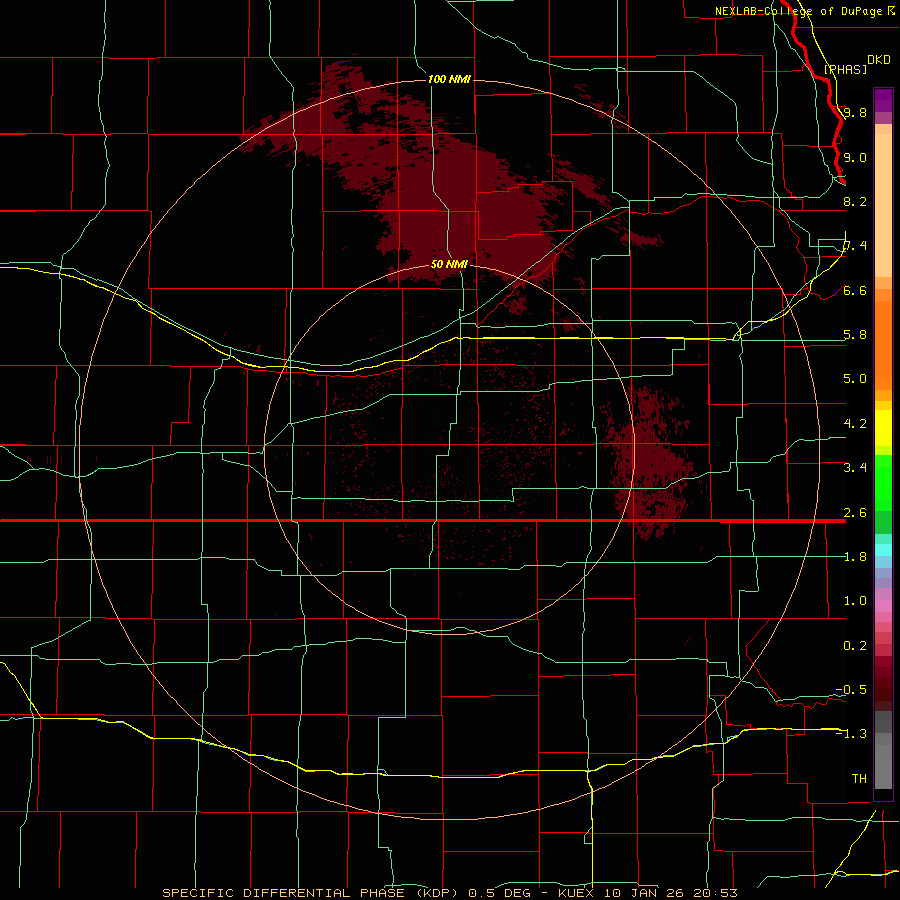Click the 5.0 value on the scale
900x900 pixels.
point(855,379)
